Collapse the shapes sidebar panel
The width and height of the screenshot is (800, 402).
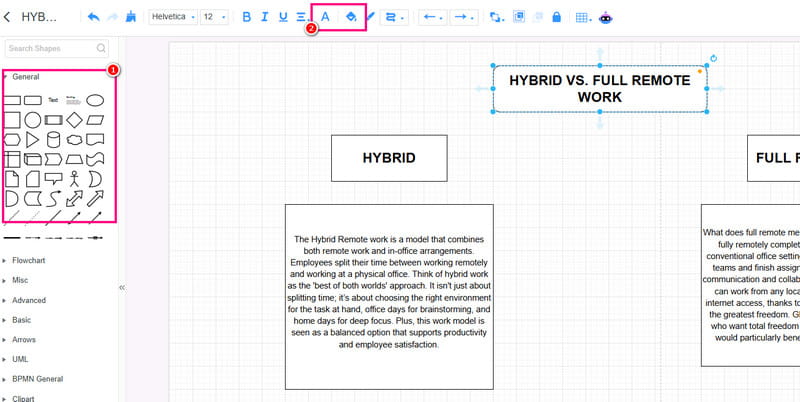point(122,288)
